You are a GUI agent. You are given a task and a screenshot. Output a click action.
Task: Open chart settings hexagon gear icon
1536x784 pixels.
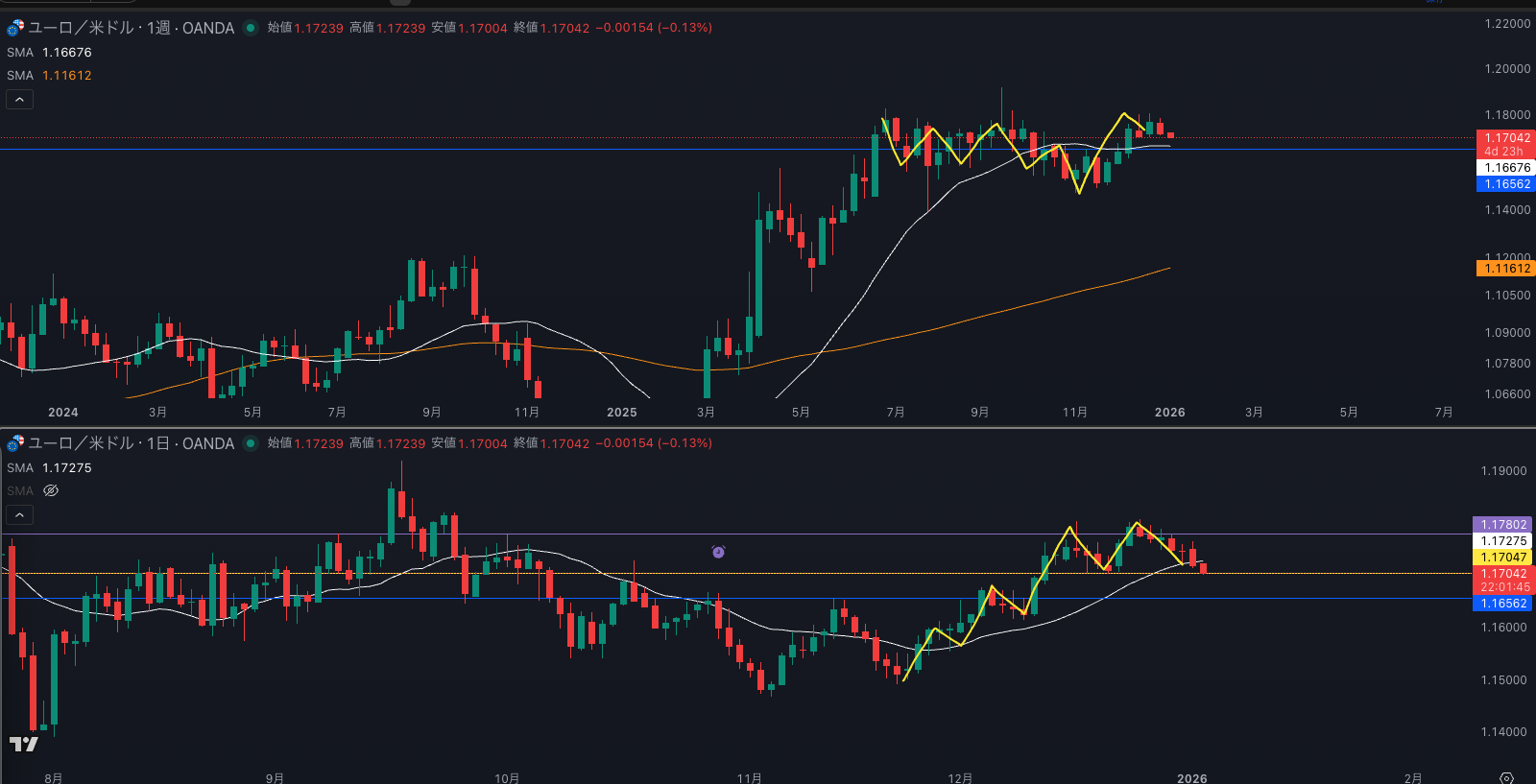(x=1506, y=777)
